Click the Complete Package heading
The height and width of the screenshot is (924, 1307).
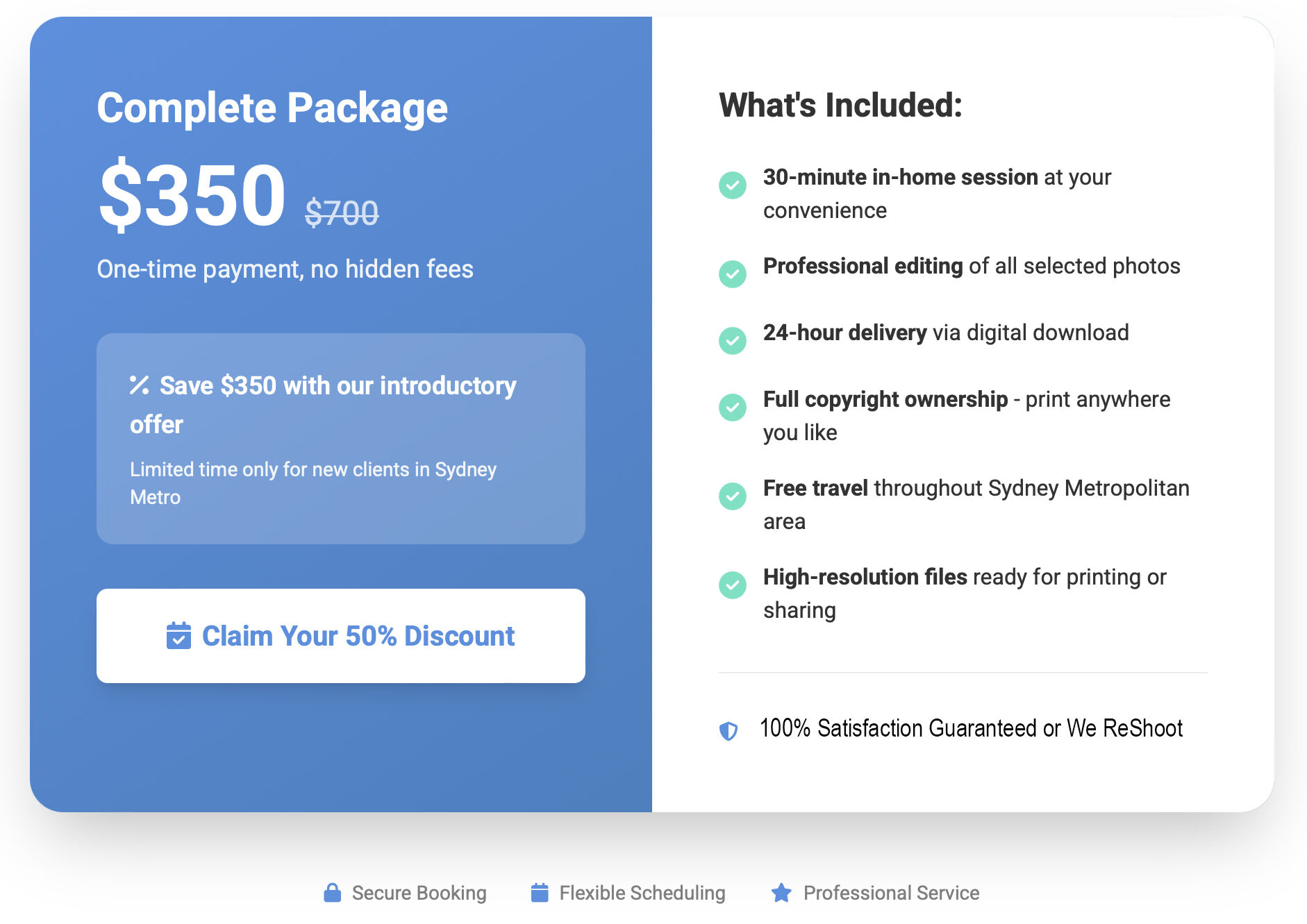tap(272, 108)
